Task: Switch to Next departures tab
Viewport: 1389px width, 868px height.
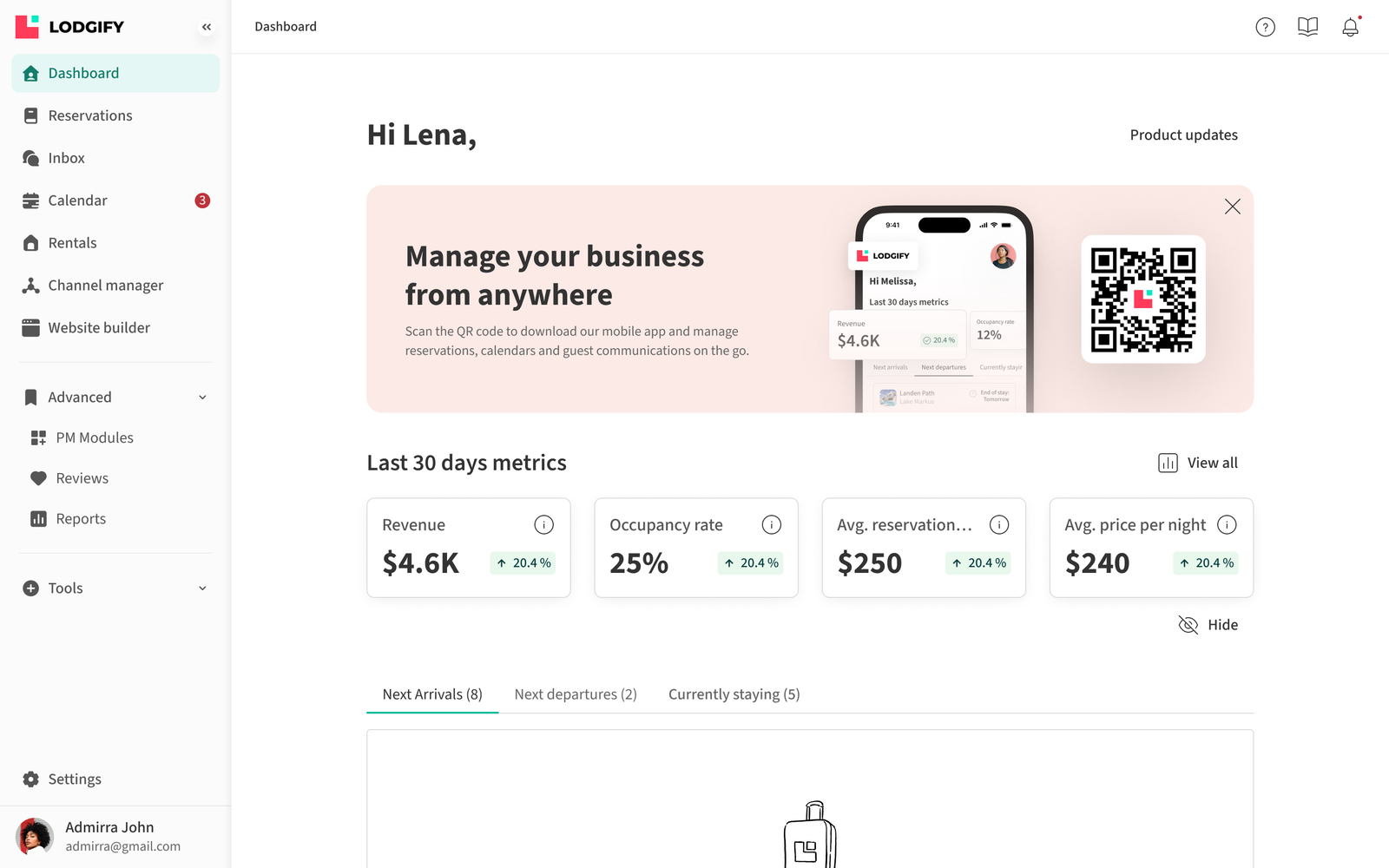Action: pyautogui.click(x=576, y=694)
